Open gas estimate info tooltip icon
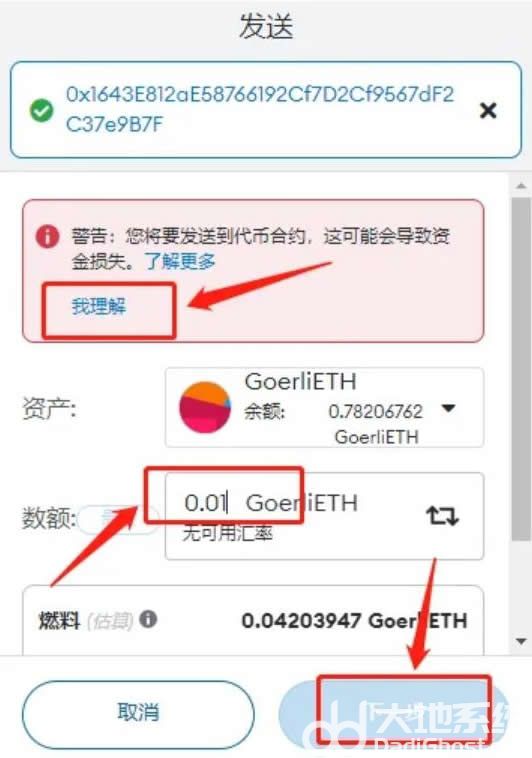 [x=148, y=619]
